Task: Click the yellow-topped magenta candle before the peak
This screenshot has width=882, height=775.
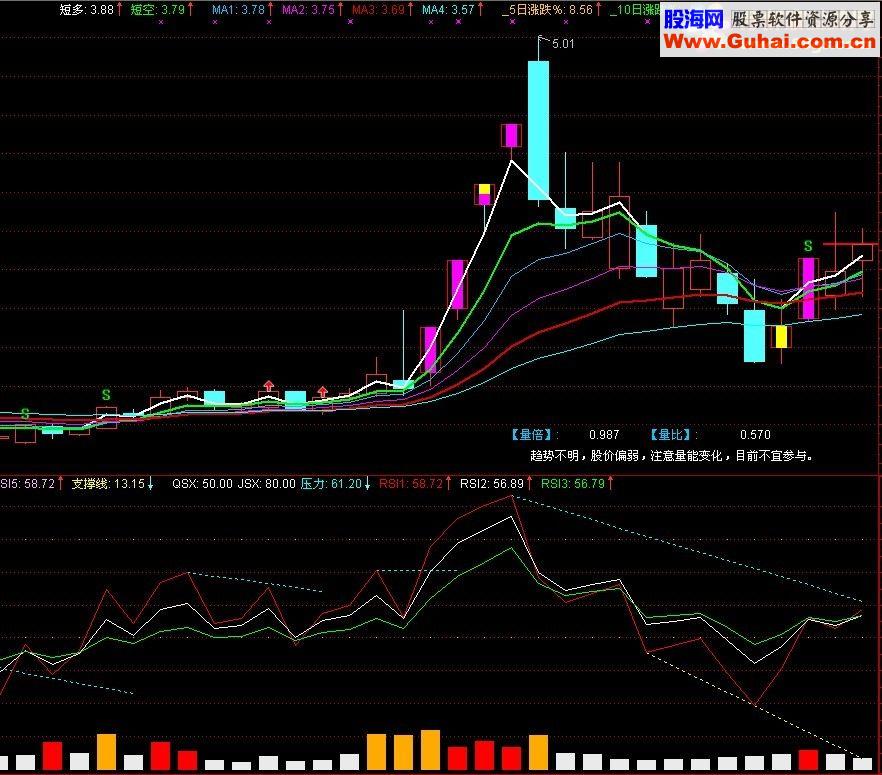Action: point(484,195)
